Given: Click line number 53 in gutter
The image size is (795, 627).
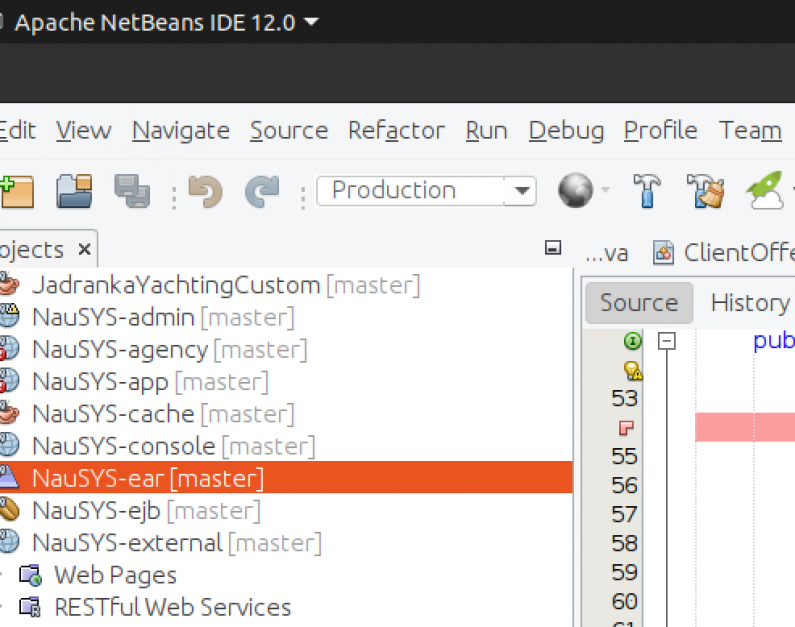Looking at the screenshot, I should click(624, 398).
